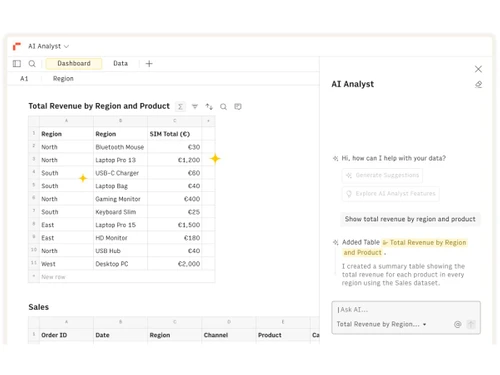Click the SUM Total (€) header cell
Screen dimensions: 500x375
click(x=175, y=134)
